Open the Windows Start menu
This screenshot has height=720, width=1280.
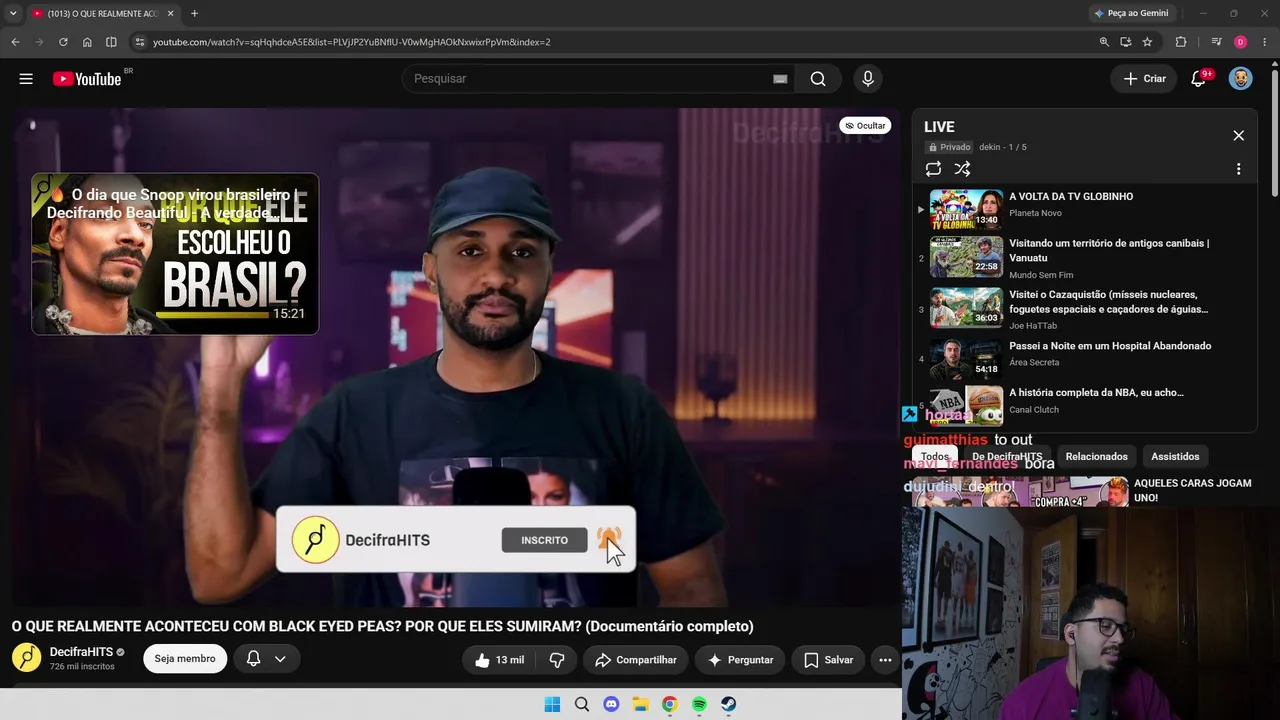click(x=552, y=704)
